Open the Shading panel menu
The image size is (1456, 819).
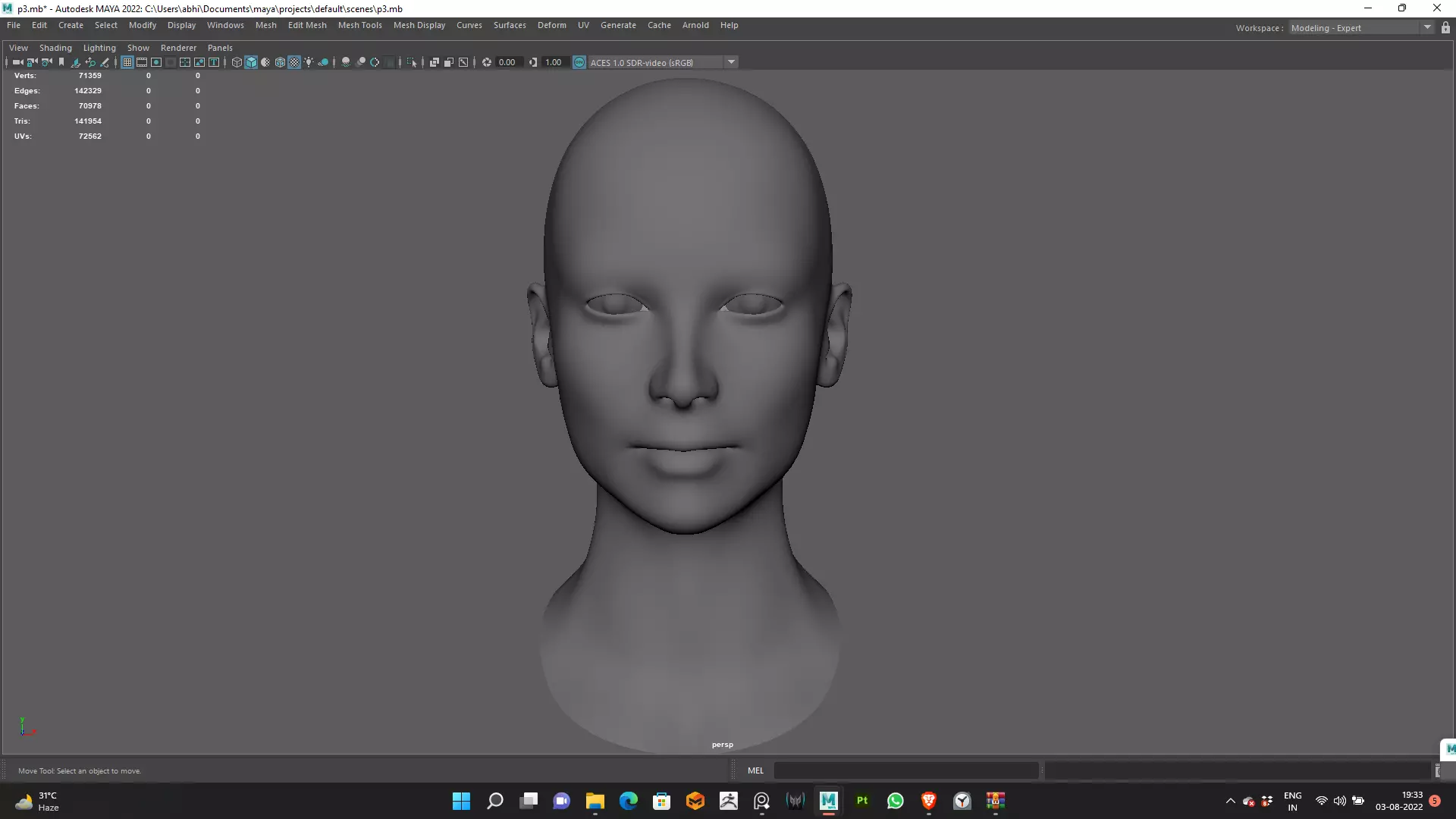[x=55, y=48]
